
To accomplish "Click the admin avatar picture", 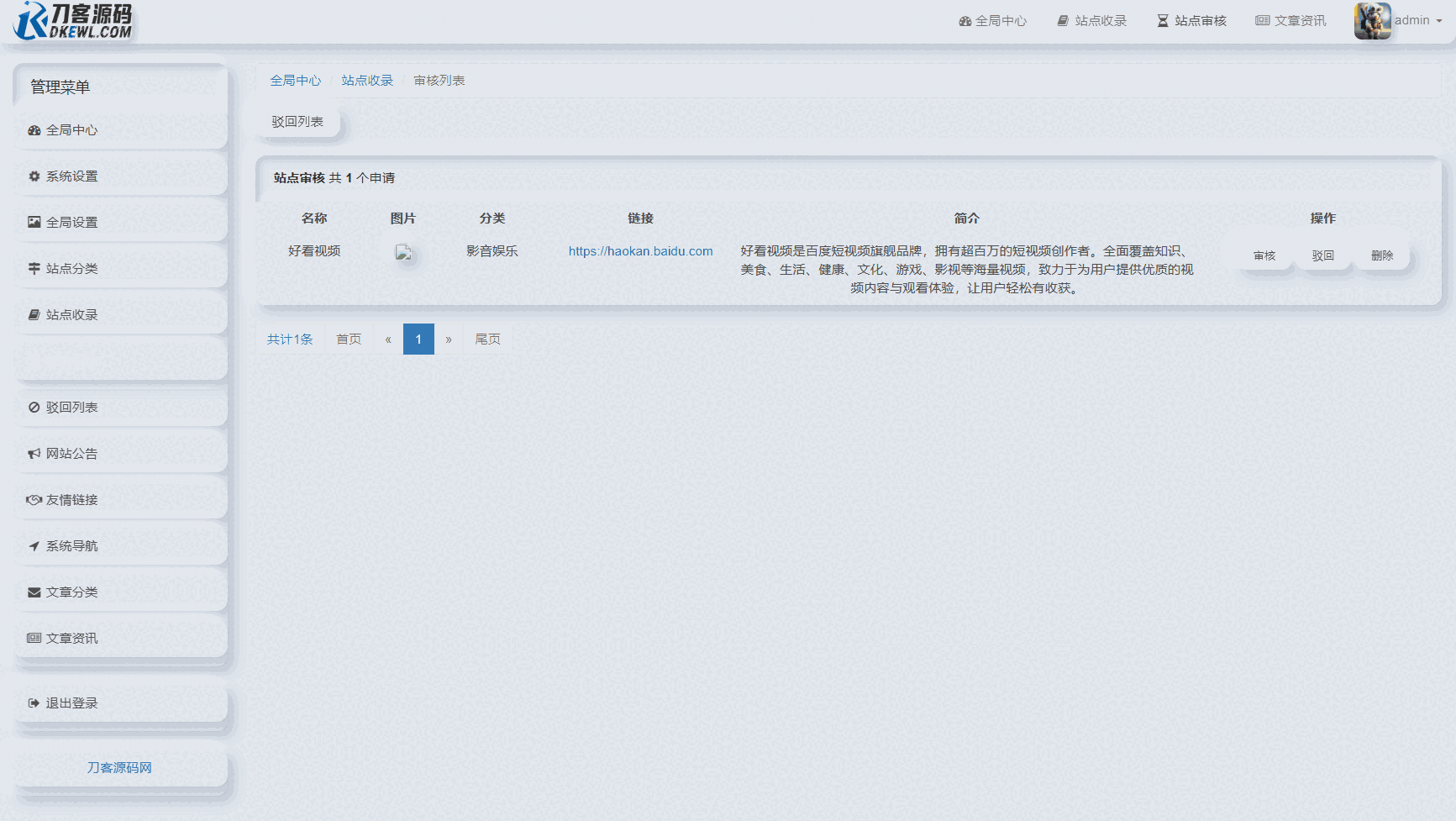I will point(1373,21).
